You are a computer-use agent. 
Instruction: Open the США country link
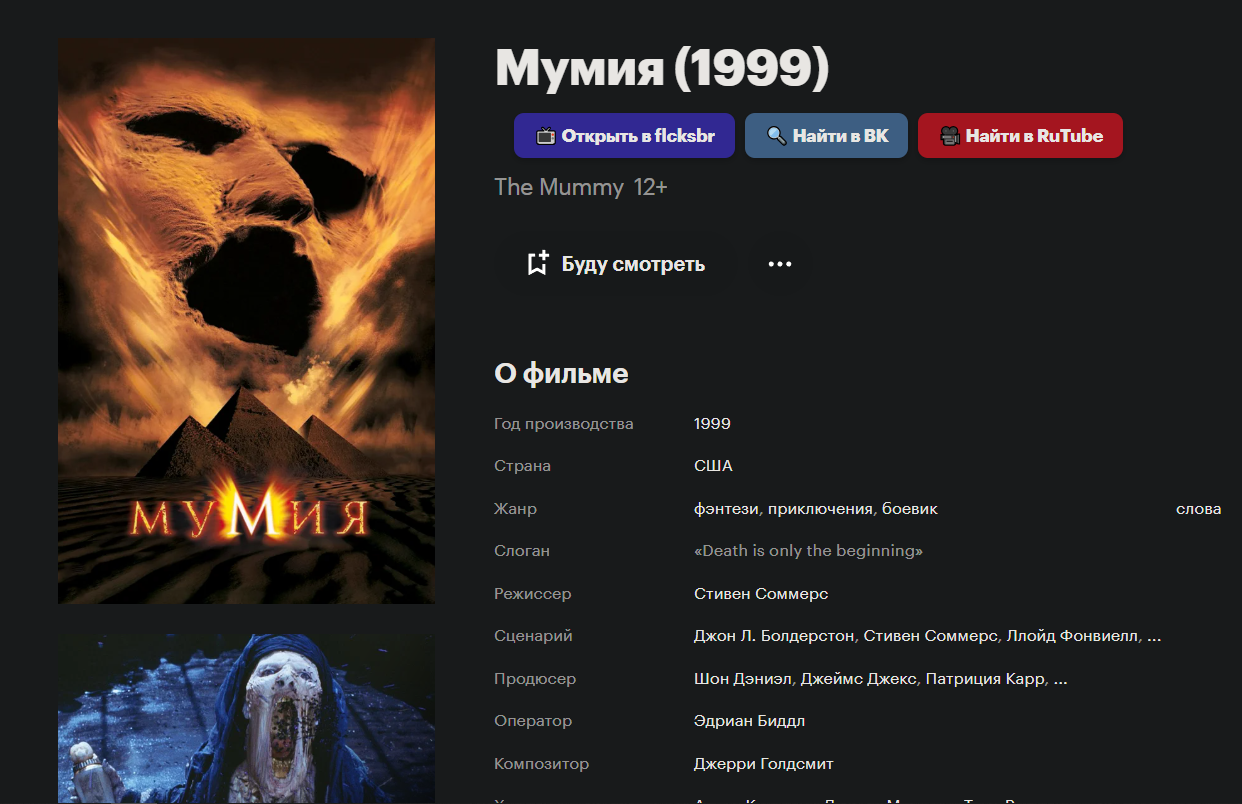click(713, 466)
